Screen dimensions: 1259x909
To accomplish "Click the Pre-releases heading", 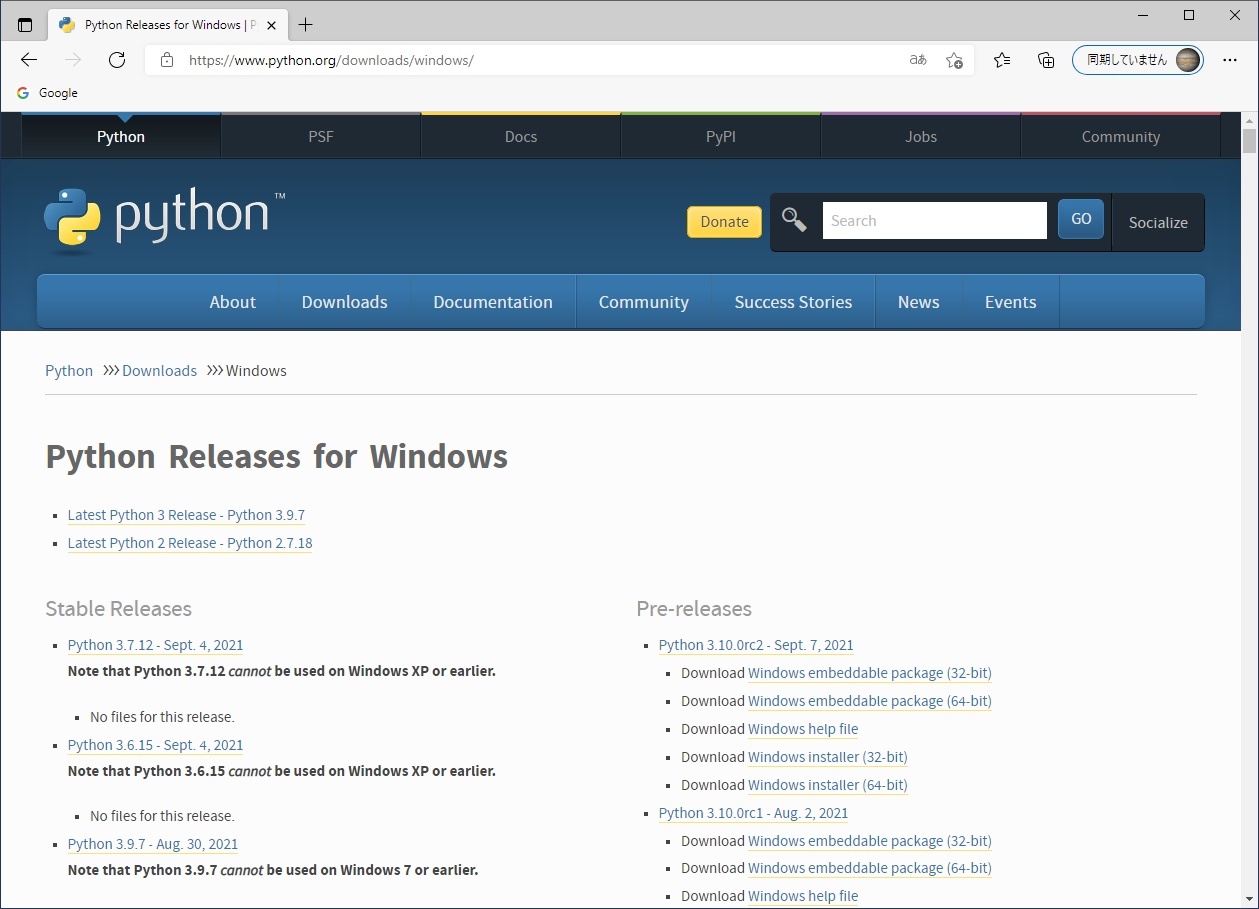I will [694, 609].
